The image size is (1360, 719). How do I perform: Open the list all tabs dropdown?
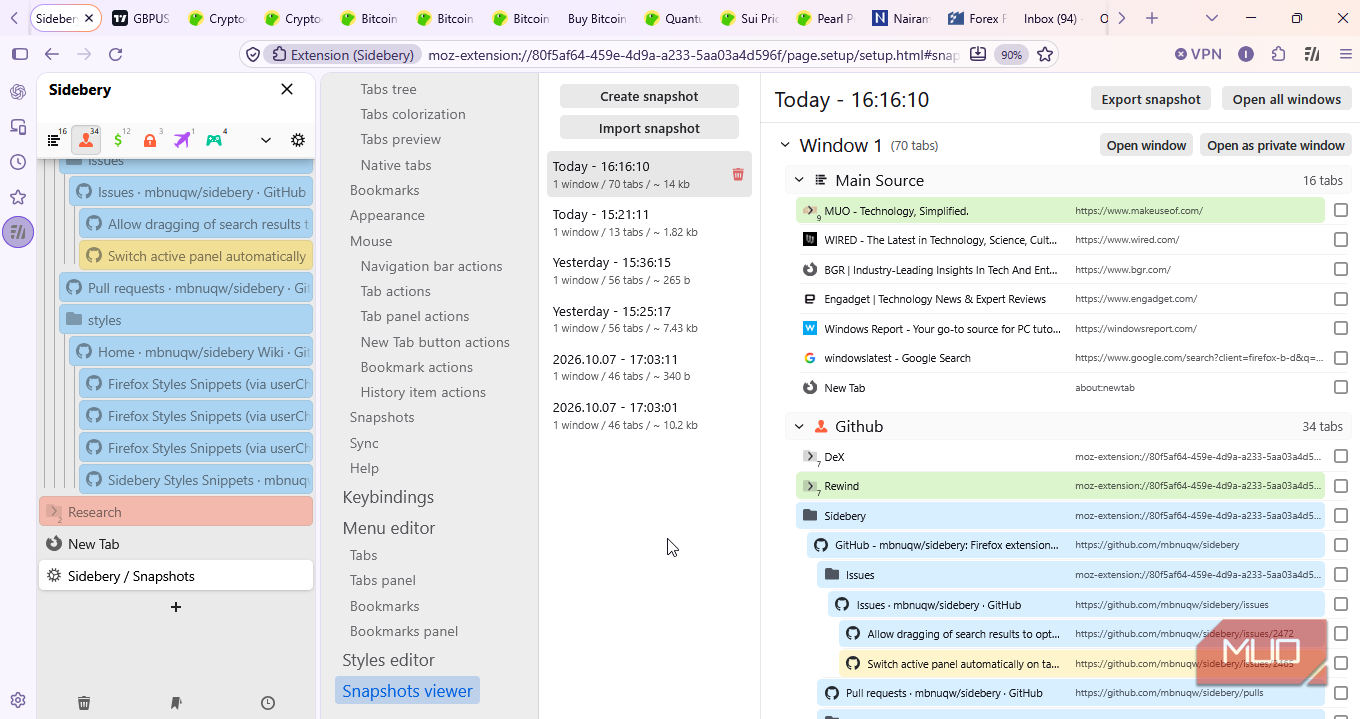click(1212, 18)
